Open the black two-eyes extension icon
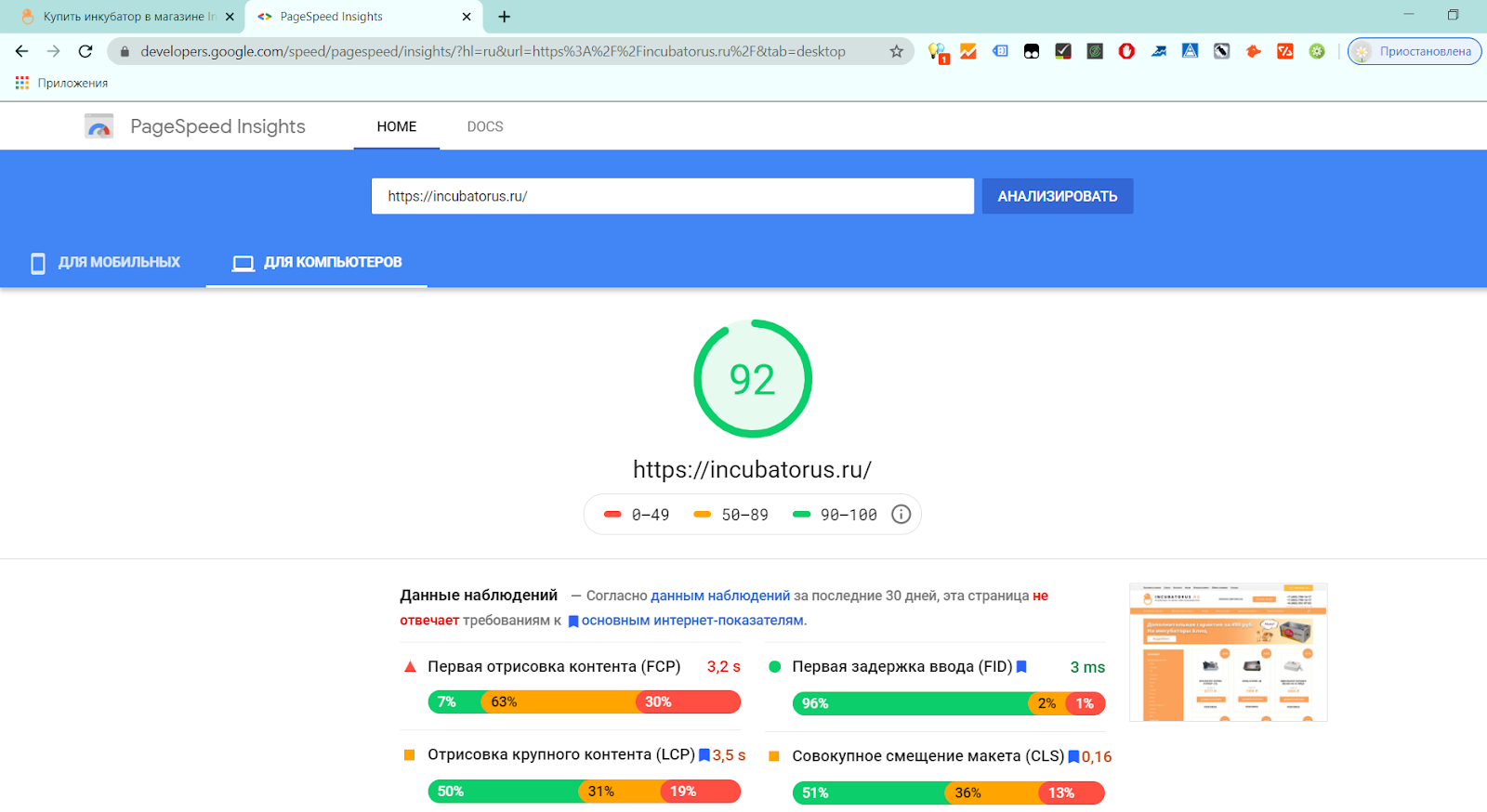1487x812 pixels. click(1032, 51)
